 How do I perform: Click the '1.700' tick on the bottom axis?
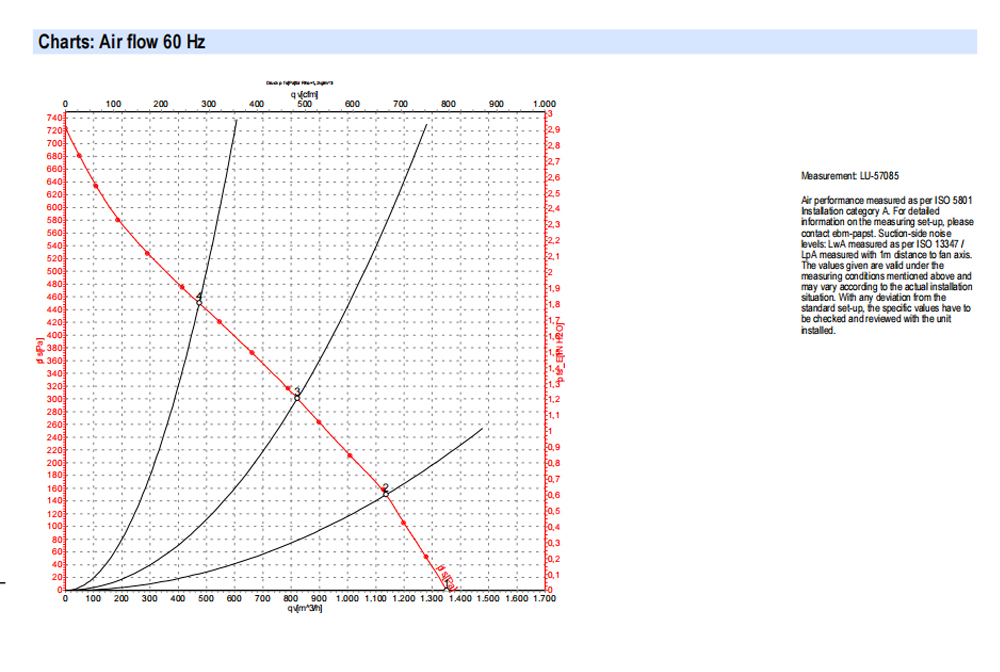tap(544, 599)
